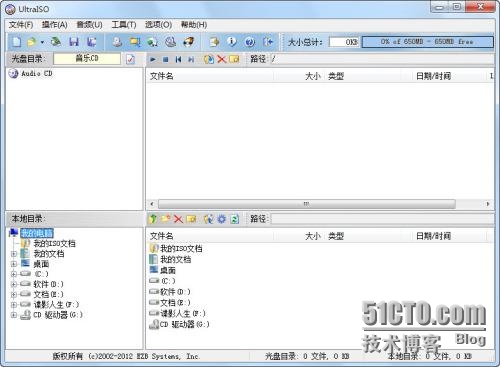
Task: Select 我的电脑 in the local tree
Action: click(37, 233)
